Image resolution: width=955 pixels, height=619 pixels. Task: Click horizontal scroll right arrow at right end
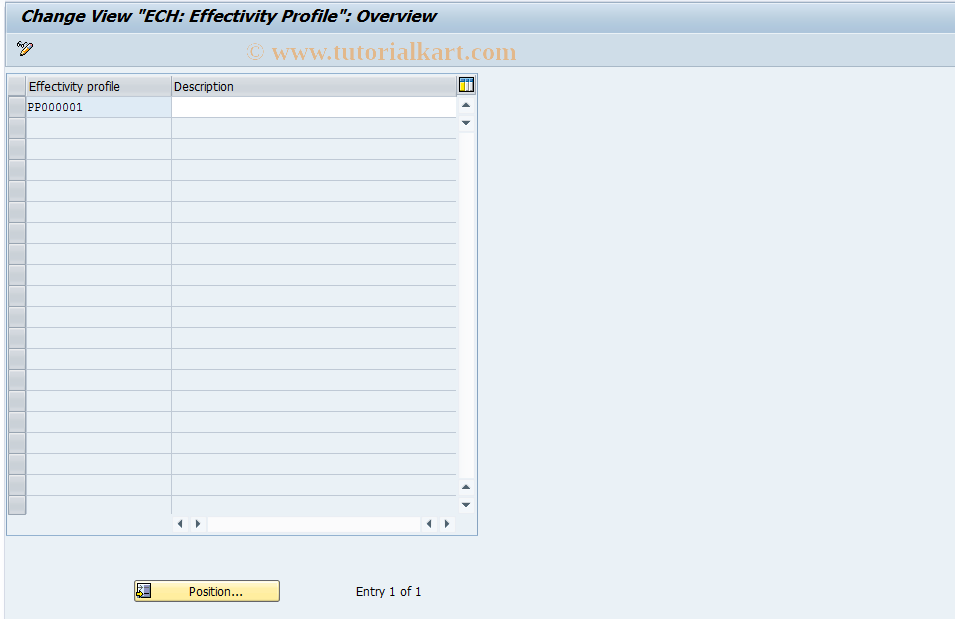pyautogui.click(x=447, y=524)
